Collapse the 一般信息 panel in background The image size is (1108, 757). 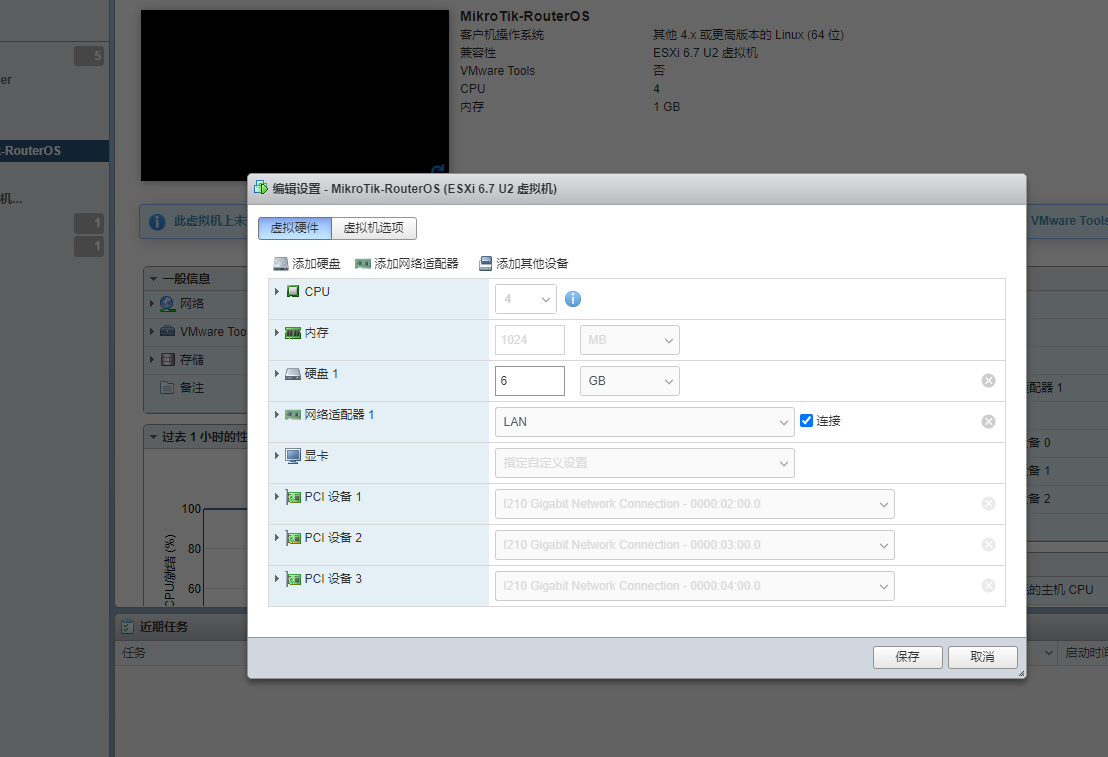pos(153,278)
